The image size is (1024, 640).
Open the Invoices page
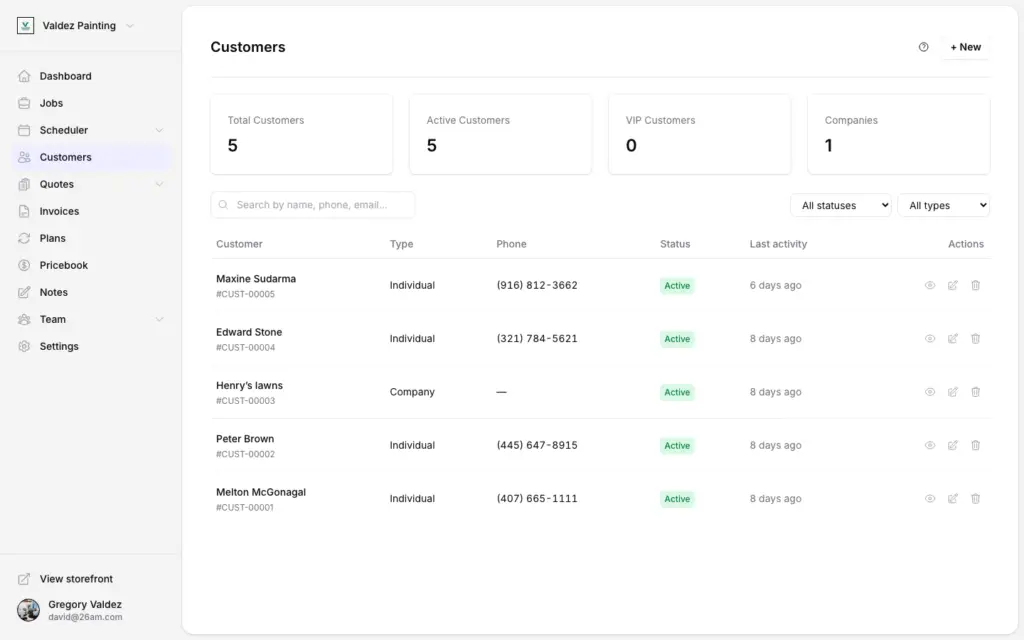91,211
